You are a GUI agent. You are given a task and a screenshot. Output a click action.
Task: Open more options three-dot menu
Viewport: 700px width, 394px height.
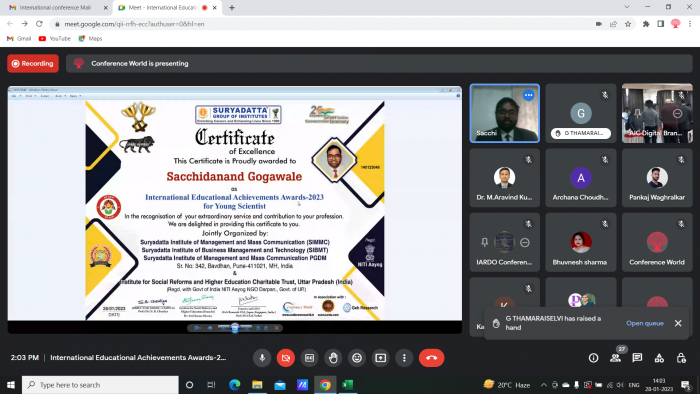tap(404, 358)
